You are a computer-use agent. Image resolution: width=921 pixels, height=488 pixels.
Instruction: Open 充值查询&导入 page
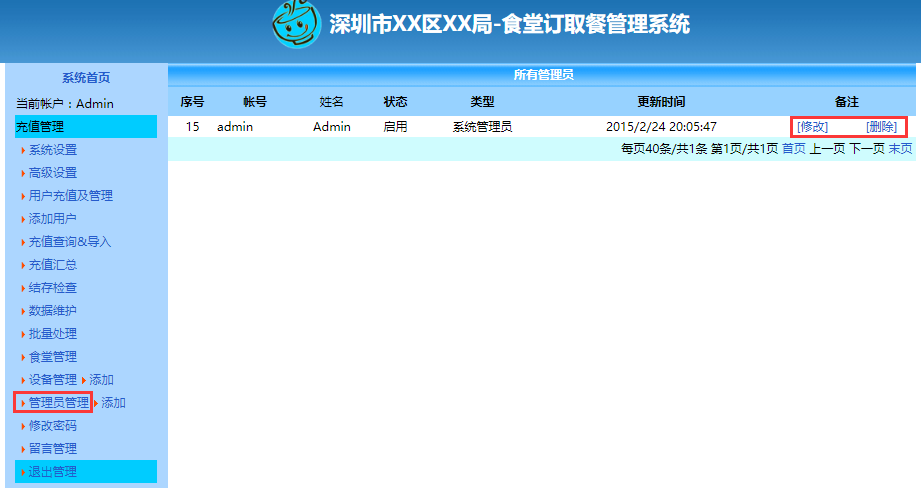(x=70, y=241)
